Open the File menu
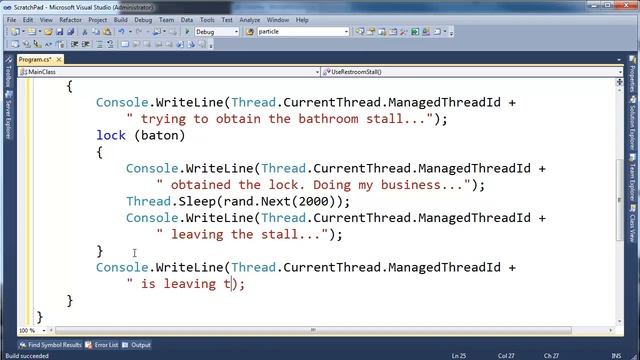This screenshot has height=360, width=640. point(11,20)
